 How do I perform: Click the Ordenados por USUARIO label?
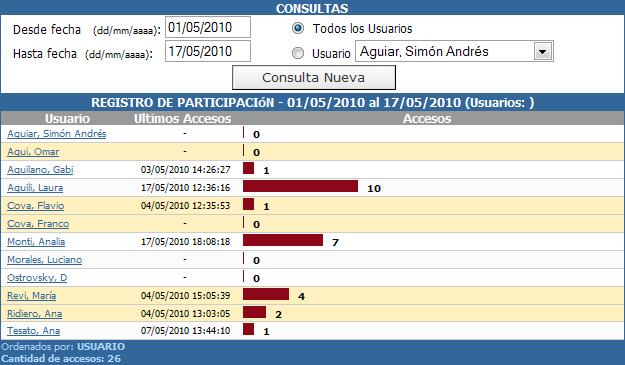[63, 346]
